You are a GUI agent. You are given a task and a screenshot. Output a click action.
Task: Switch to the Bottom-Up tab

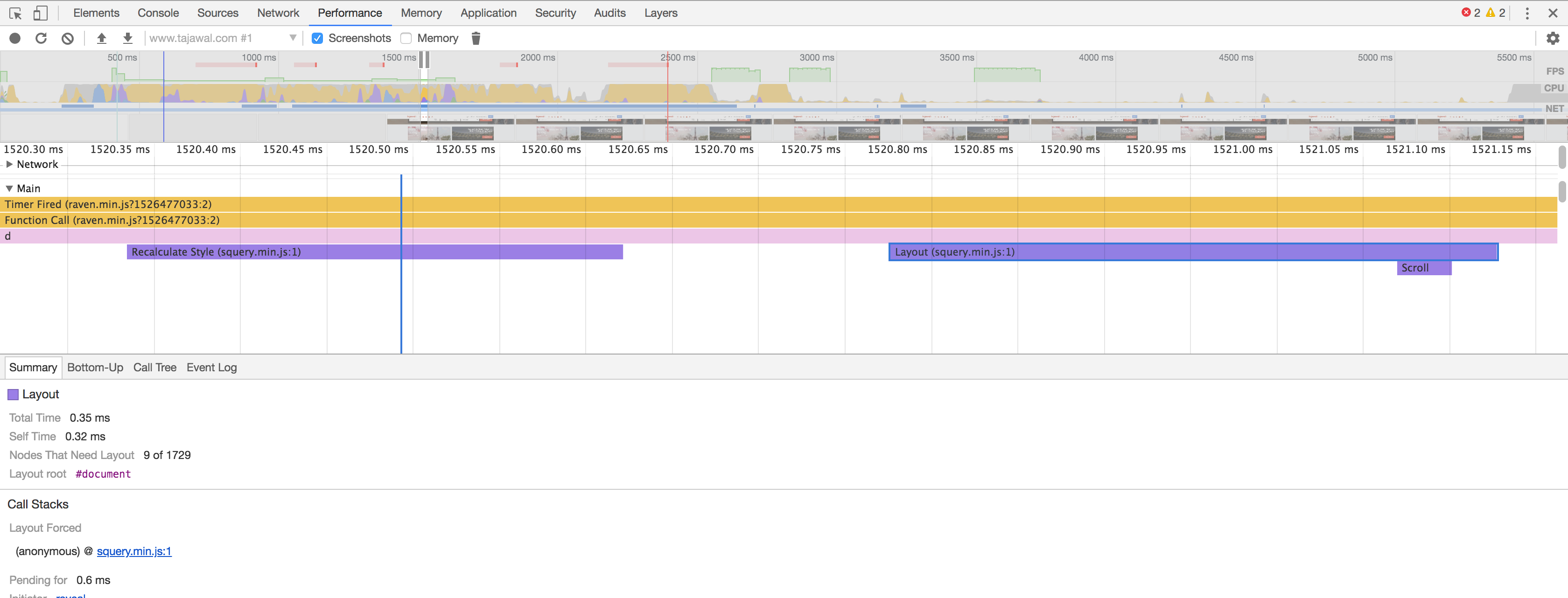tap(95, 367)
